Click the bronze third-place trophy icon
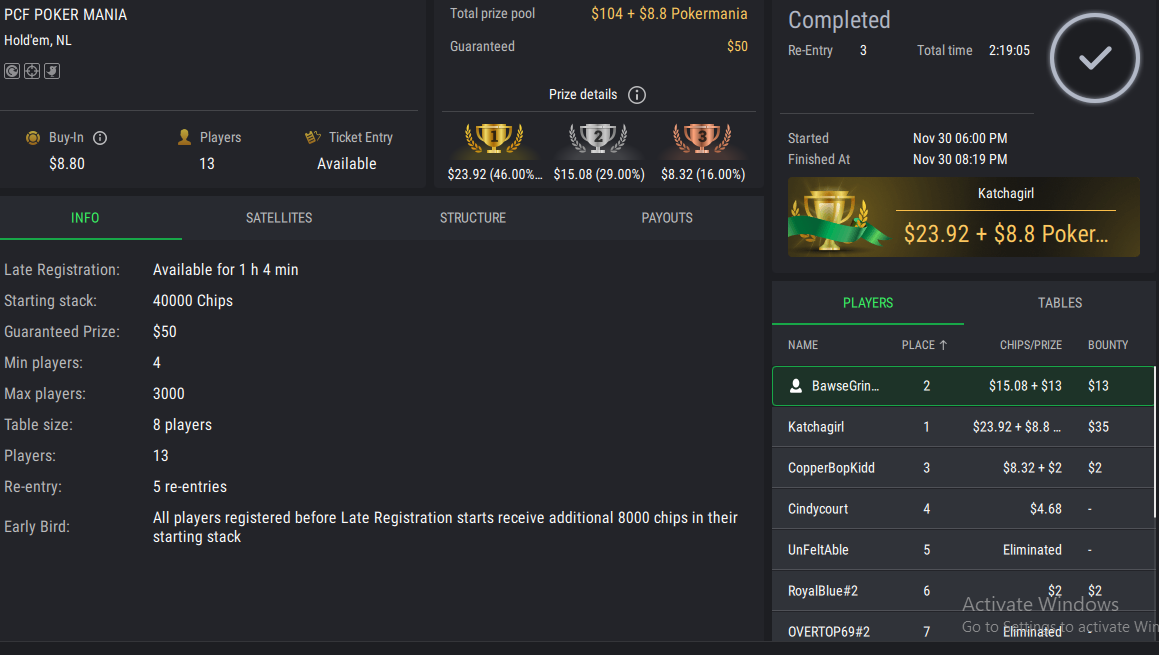This screenshot has width=1159, height=655. click(x=702, y=139)
